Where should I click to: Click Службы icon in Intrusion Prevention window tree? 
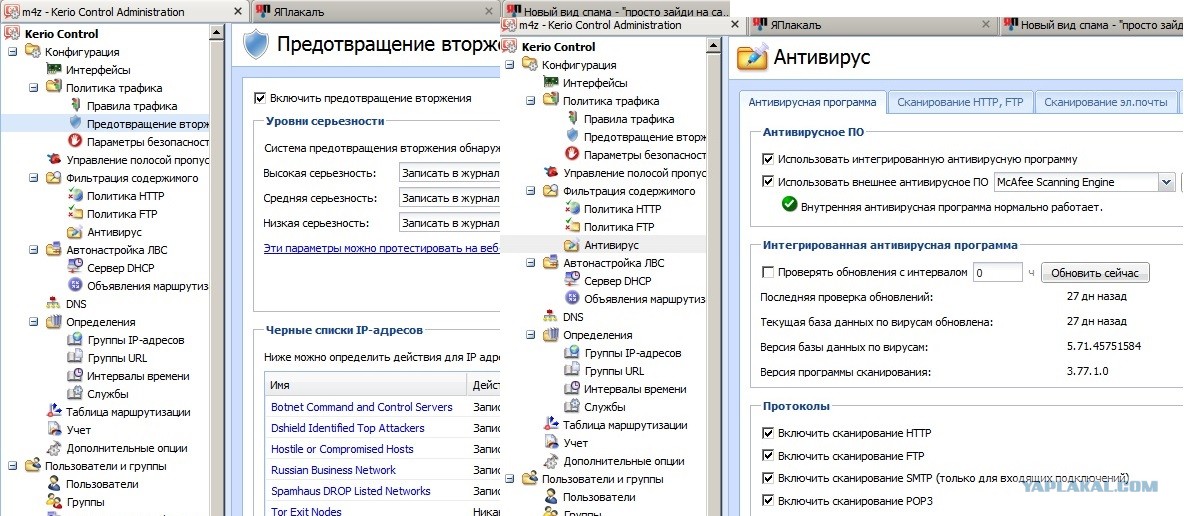[75, 394]
